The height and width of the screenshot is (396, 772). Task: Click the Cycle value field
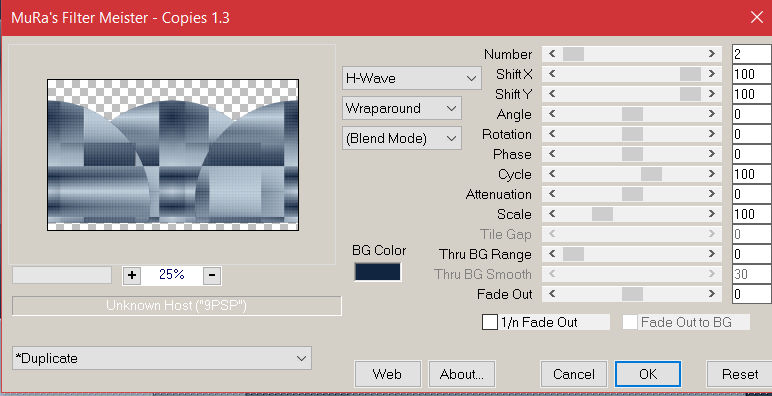point(752,174)
